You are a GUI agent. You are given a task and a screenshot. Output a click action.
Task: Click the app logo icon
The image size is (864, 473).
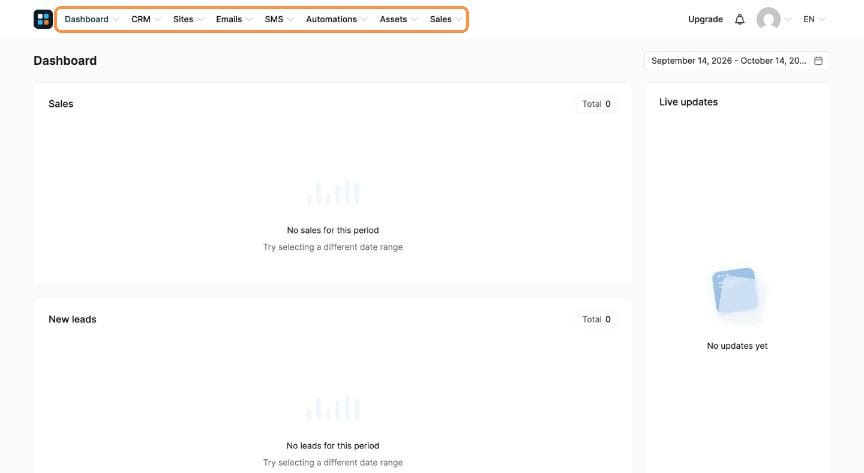pos(43,19)
